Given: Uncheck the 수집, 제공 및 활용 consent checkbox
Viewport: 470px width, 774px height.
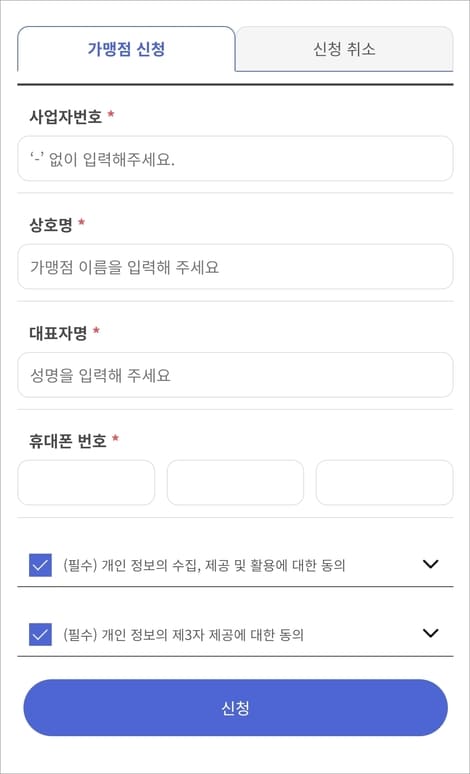Looking at the screenshot, I should 40,565.
